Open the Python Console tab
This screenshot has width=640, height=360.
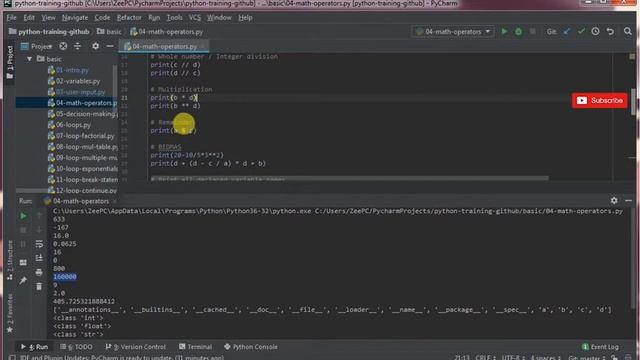251,347
